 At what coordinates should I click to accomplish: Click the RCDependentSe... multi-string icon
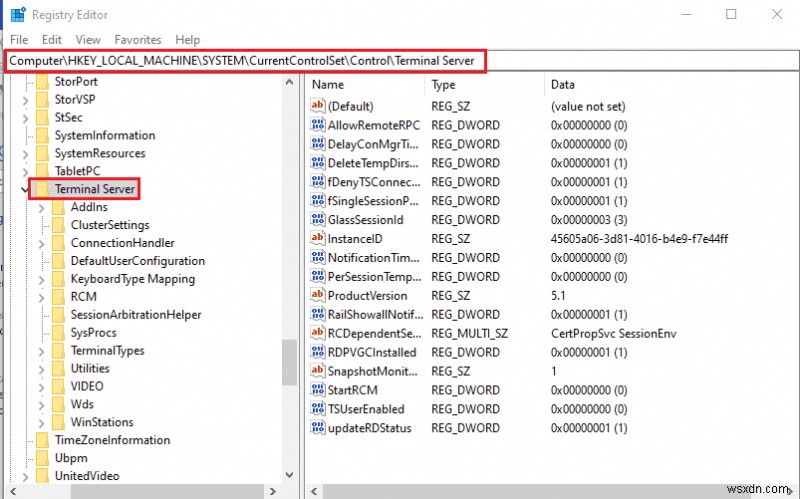317,333
